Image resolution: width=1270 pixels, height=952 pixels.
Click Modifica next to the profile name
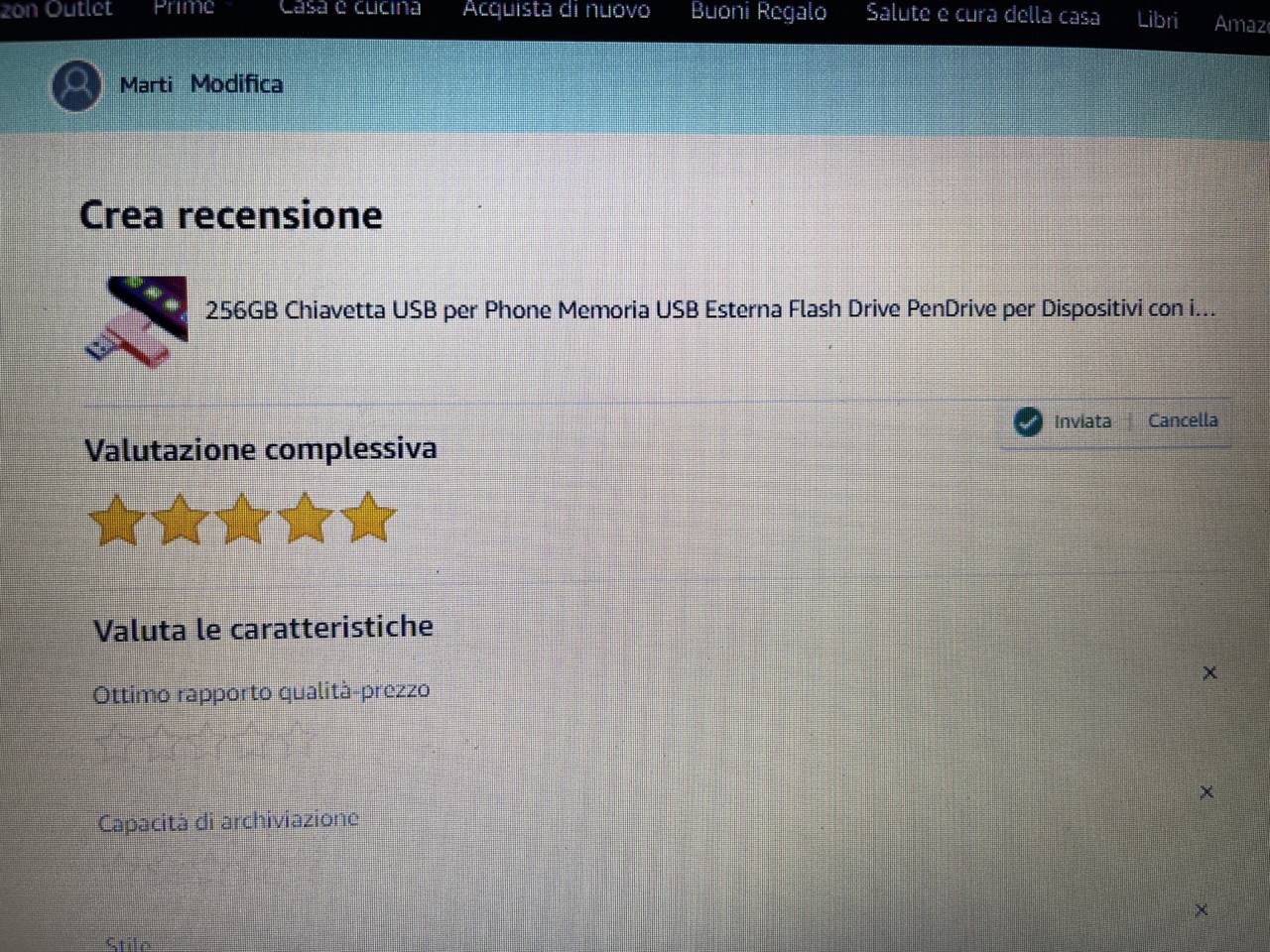[x=236, y=84]
